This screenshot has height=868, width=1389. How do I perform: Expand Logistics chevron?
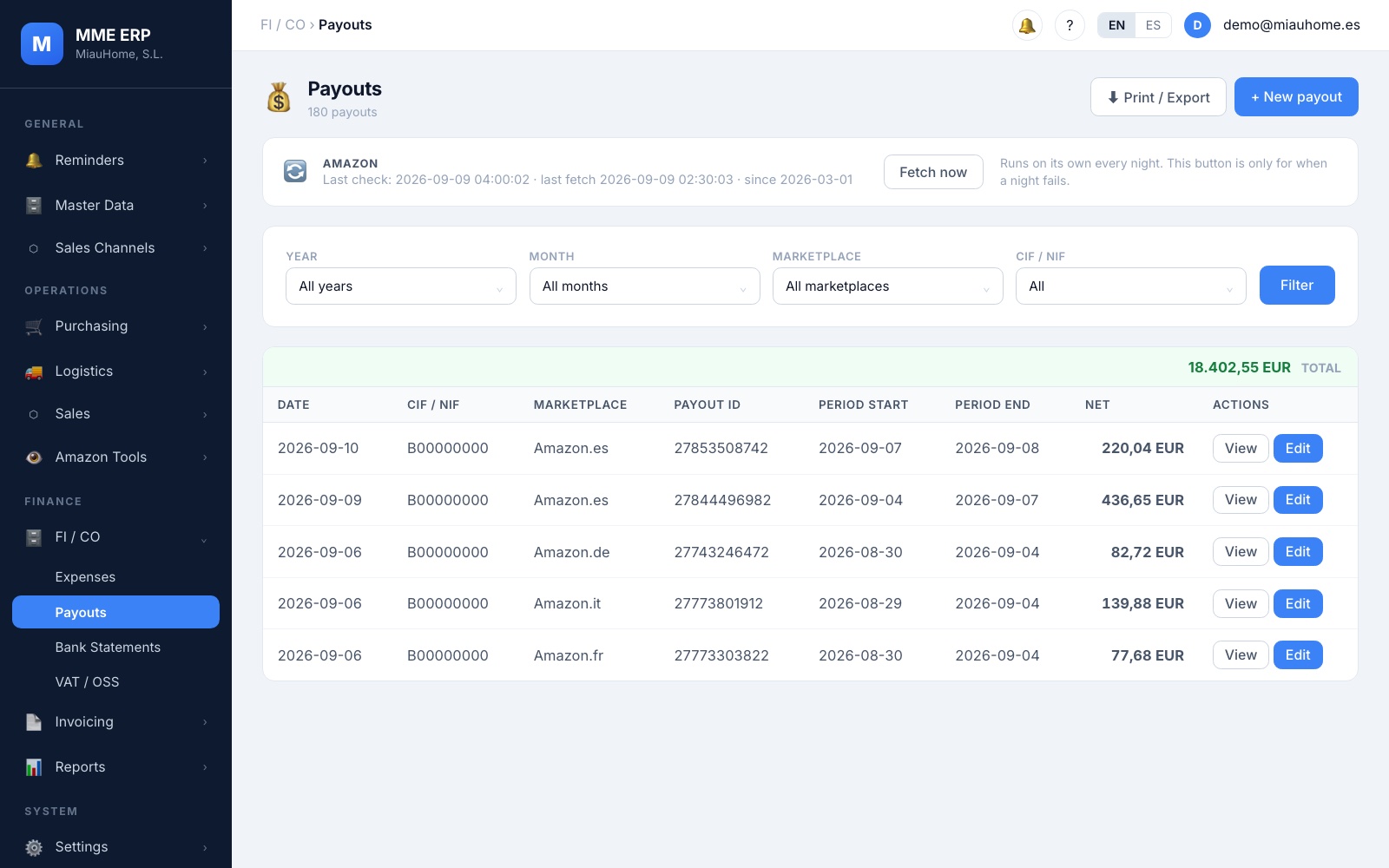(x=205, y=372)
